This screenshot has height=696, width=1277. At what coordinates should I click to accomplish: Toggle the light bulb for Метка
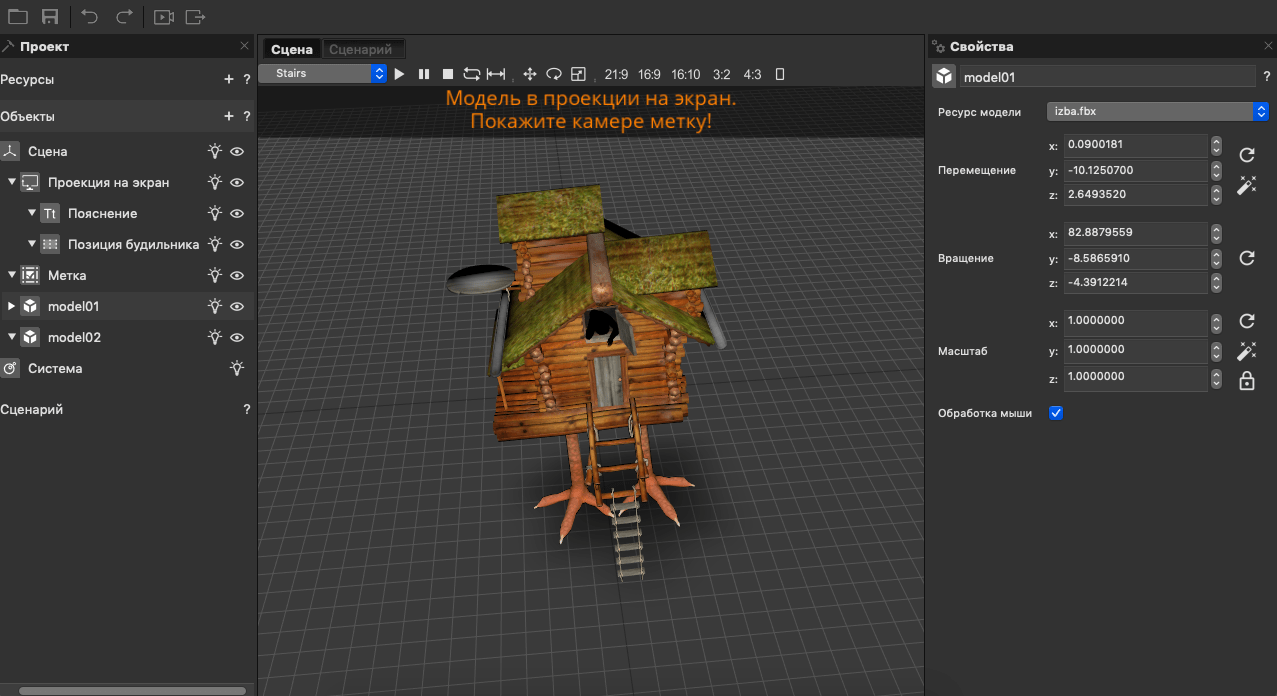[x=214, y=276]
